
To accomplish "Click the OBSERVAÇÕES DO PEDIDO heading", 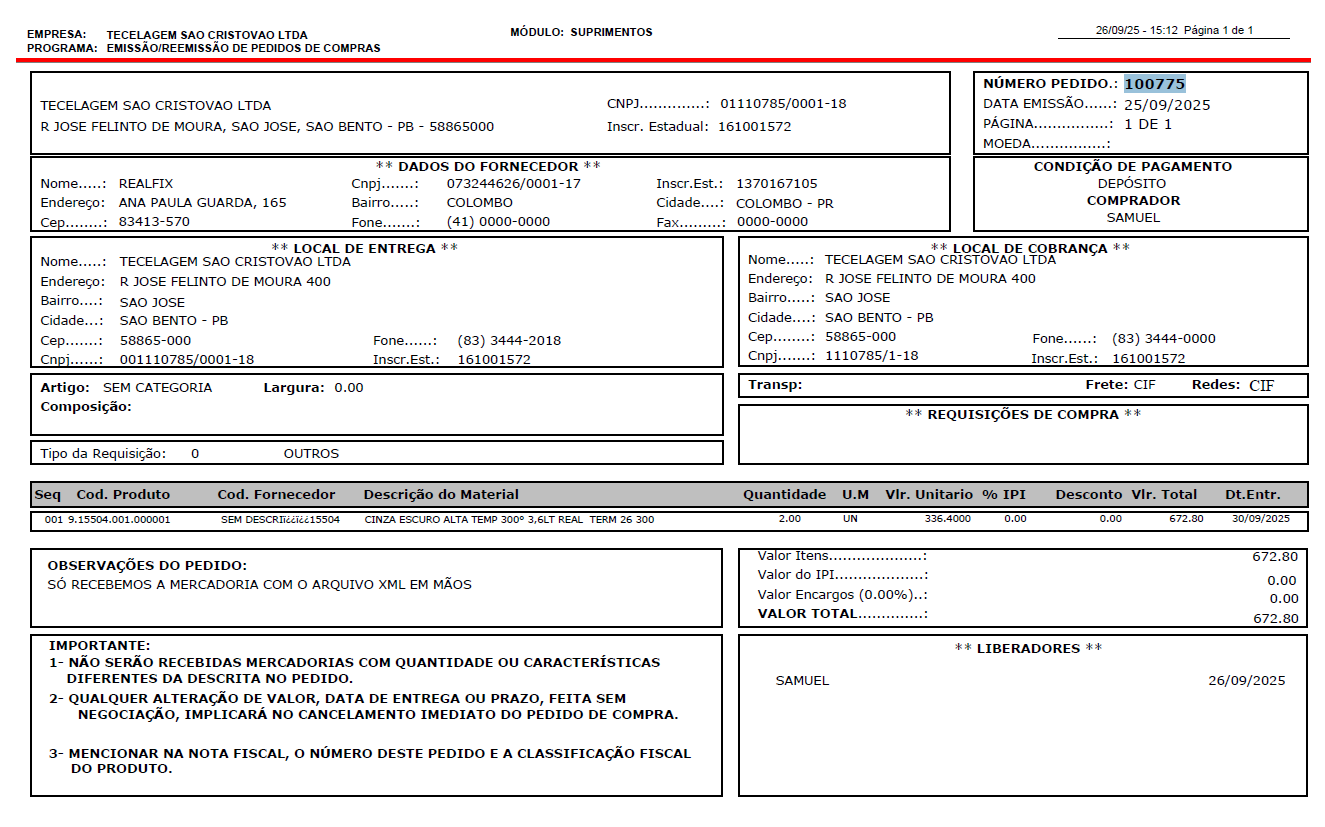I will pos(147,566).
